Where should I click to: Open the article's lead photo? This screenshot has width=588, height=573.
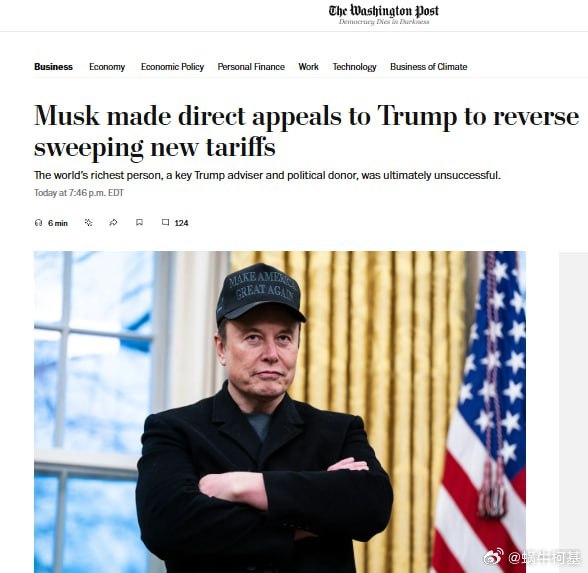click(280, 412)
